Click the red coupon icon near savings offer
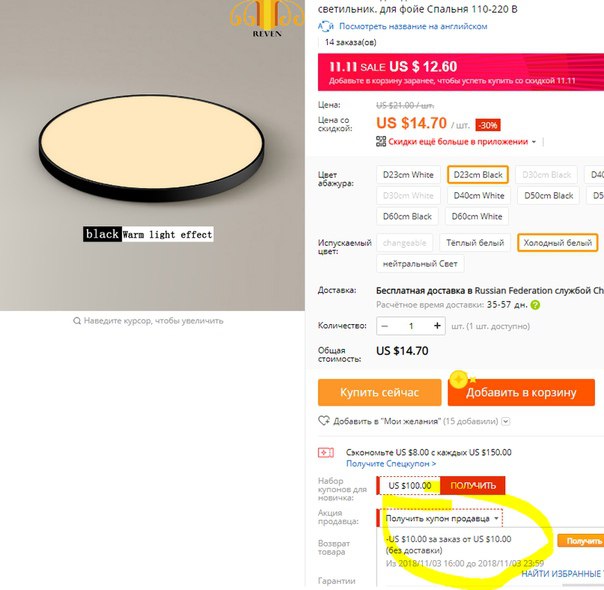Viewport: 604px width, 590px height. (x=326, y=453)
